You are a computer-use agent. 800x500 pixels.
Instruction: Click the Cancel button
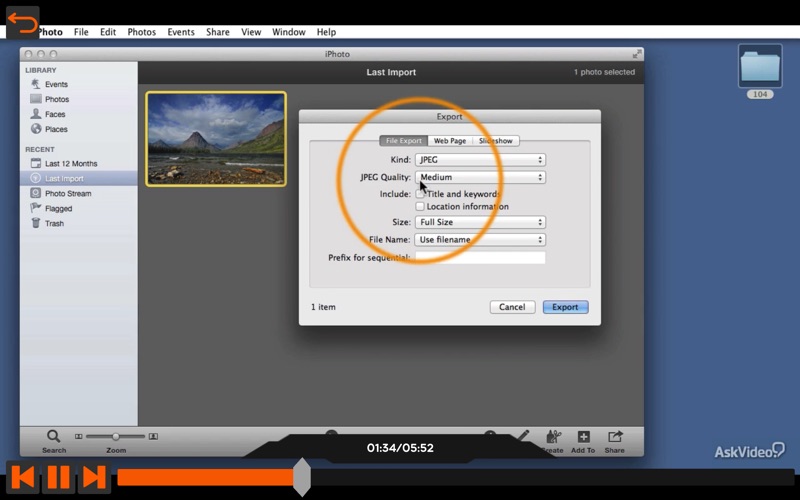pyautogui.click(x=512, y=307)
